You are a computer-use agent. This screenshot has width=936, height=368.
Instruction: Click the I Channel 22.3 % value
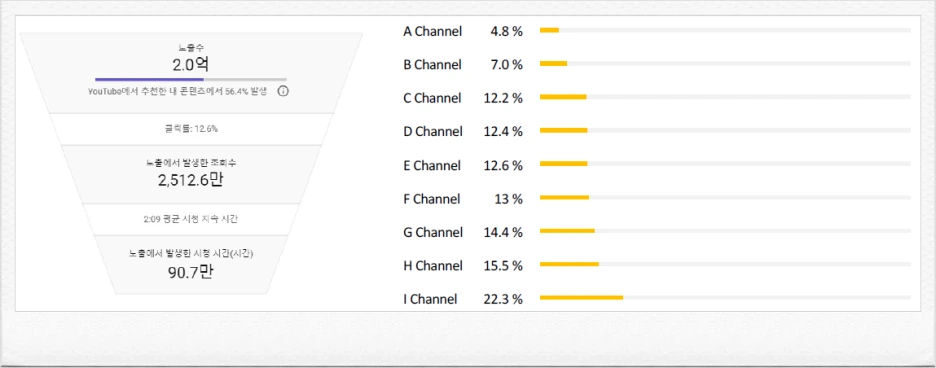[x=503, y=299]
